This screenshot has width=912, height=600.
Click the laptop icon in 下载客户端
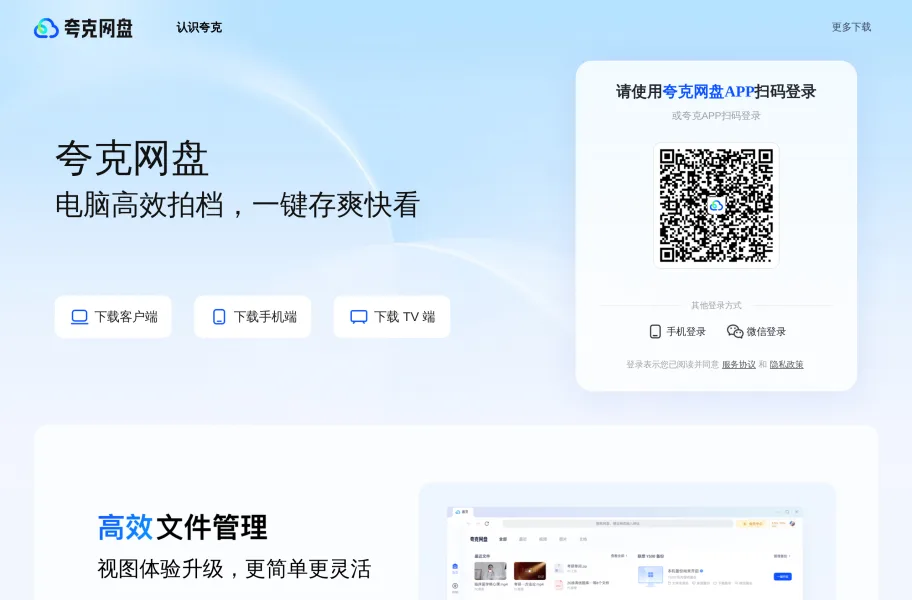(x=79, y=317)
